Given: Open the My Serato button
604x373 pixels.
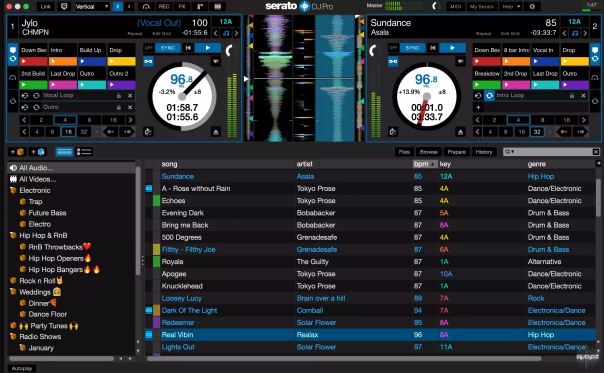Looking at the screenshot, I should click(x=482, y=7).
